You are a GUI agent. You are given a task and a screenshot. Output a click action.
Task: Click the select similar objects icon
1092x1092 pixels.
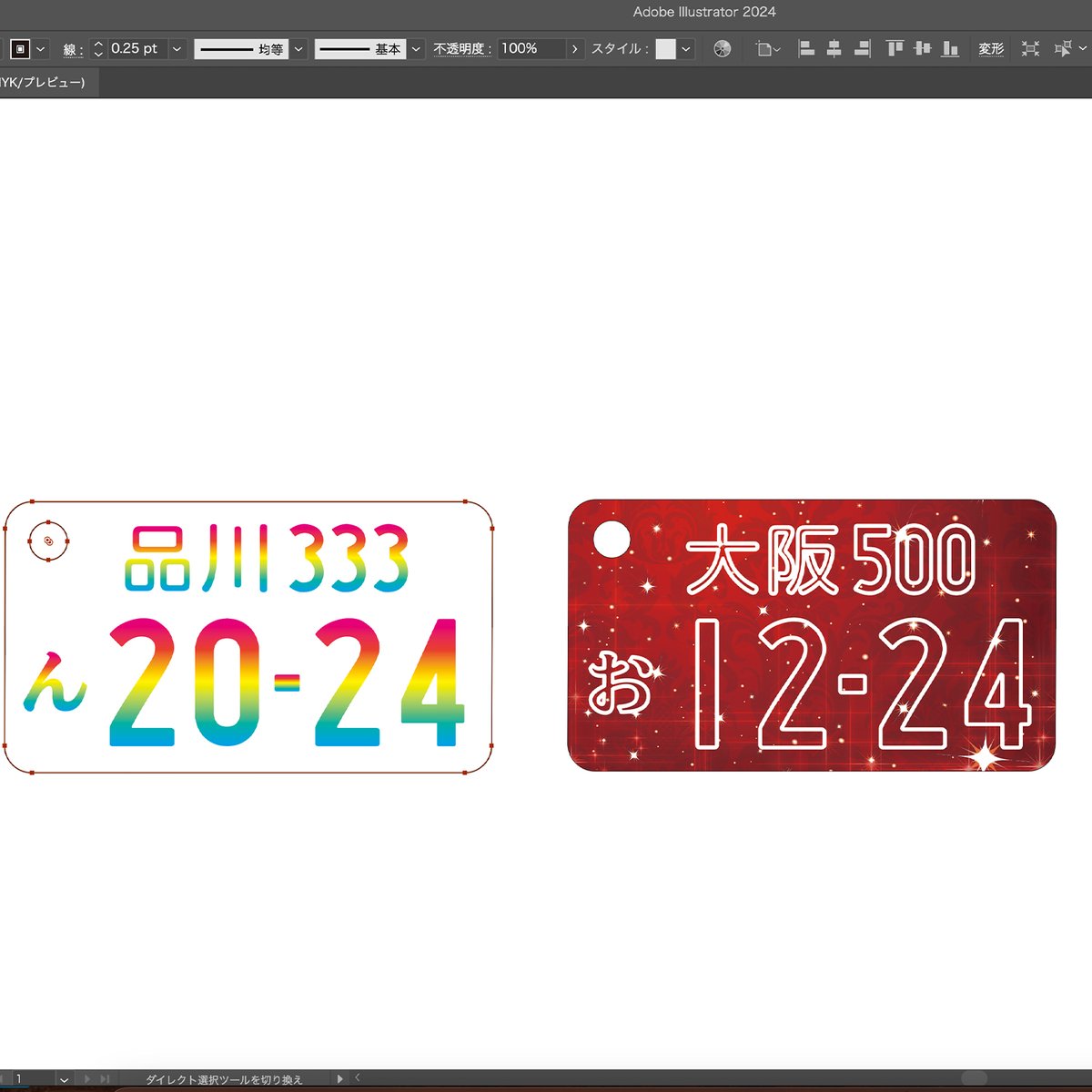[1062, 49]
